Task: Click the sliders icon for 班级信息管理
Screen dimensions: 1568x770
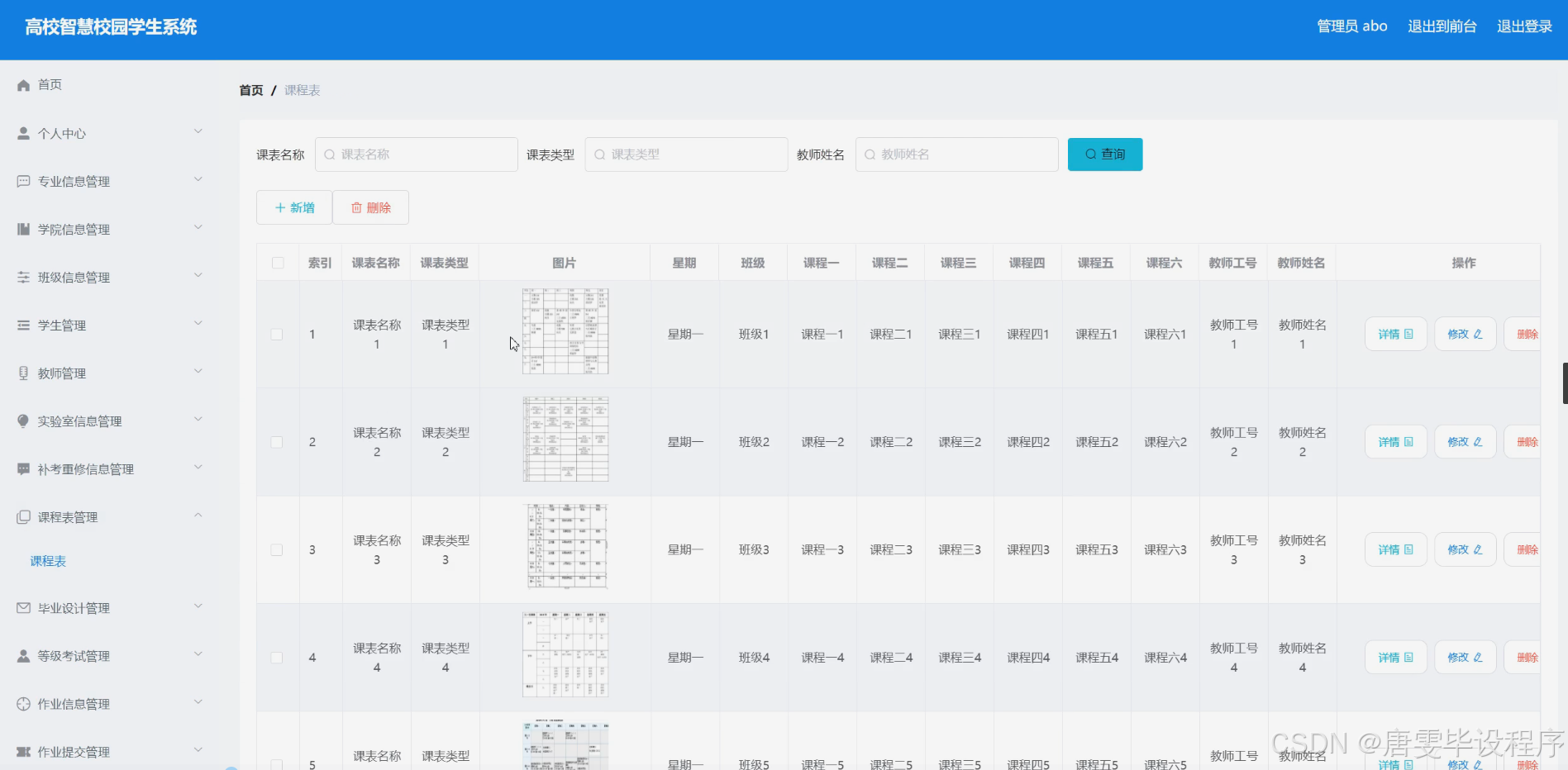Action: pos(23,277)
